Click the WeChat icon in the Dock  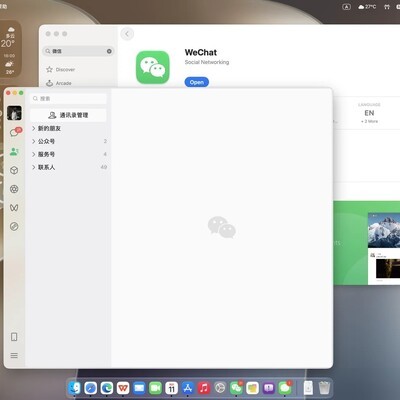pos(236,388)
